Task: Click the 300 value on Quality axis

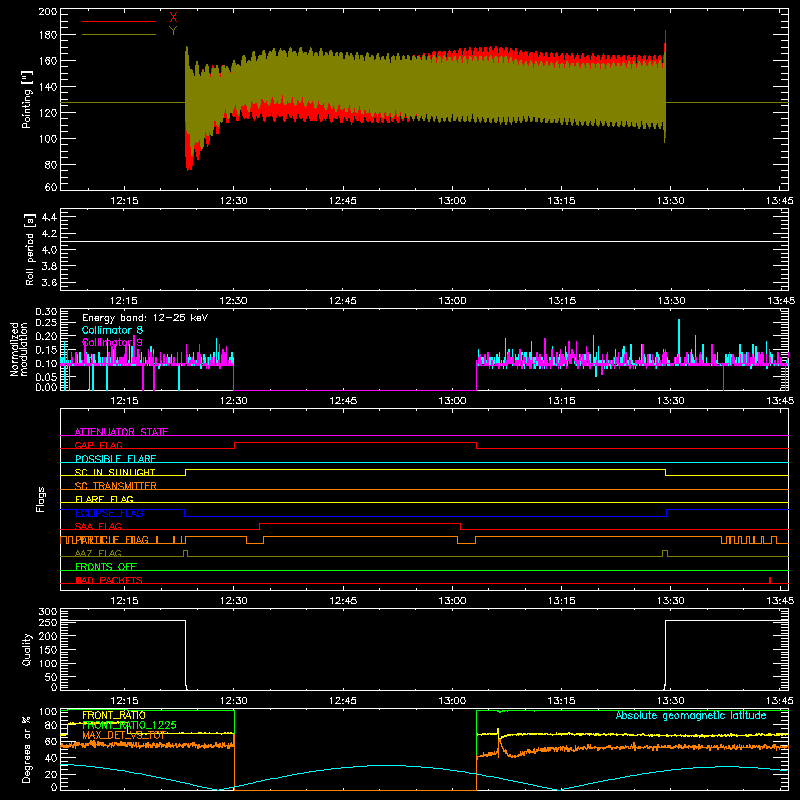Action: (x=47, y=612)
